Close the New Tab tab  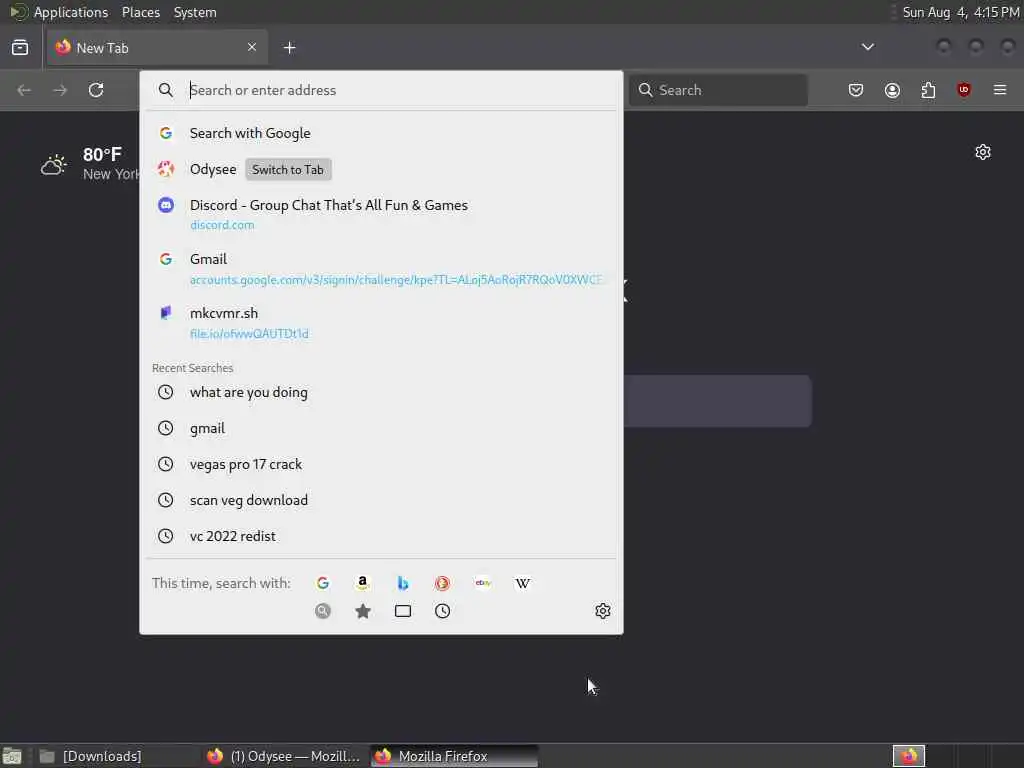pos(251,47)
